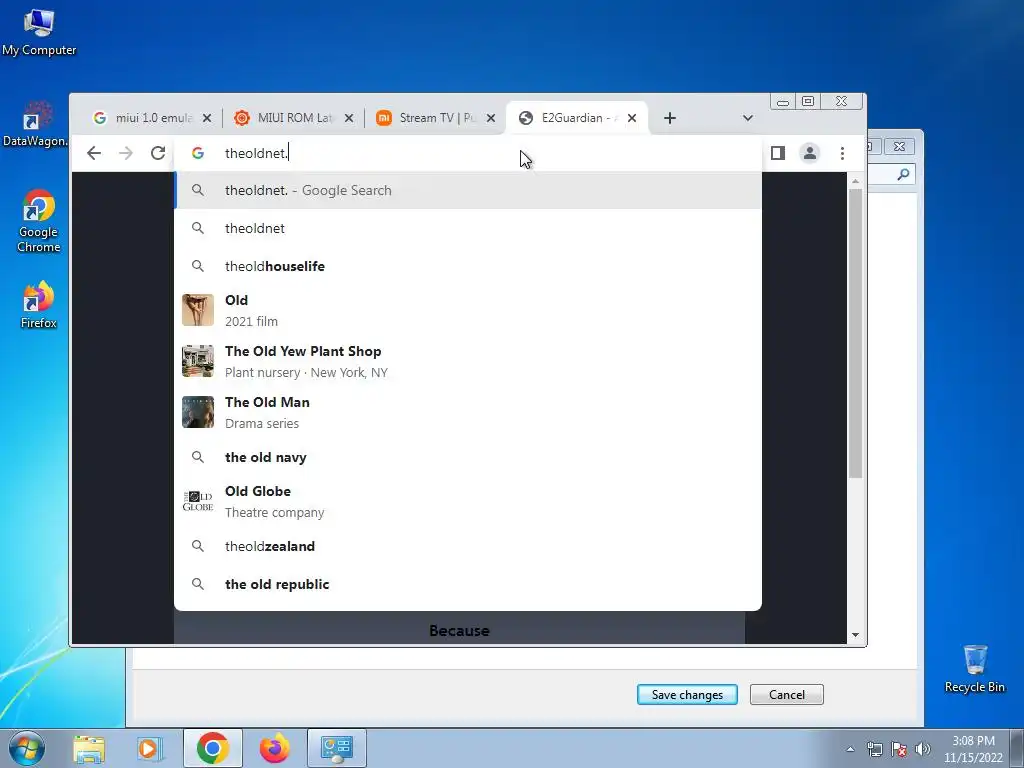
Task: Click Cancel in background dialog
Action: pos(786,694)
